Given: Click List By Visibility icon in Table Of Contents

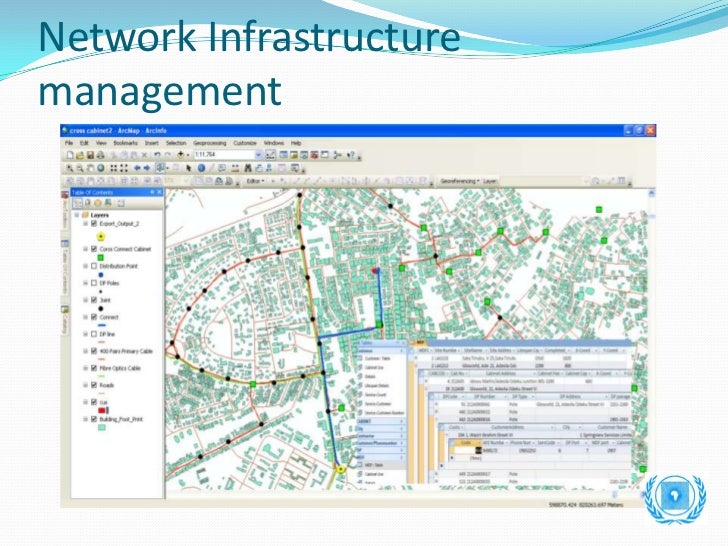Looking at the screenshot, I should click(x=98, y=203).
